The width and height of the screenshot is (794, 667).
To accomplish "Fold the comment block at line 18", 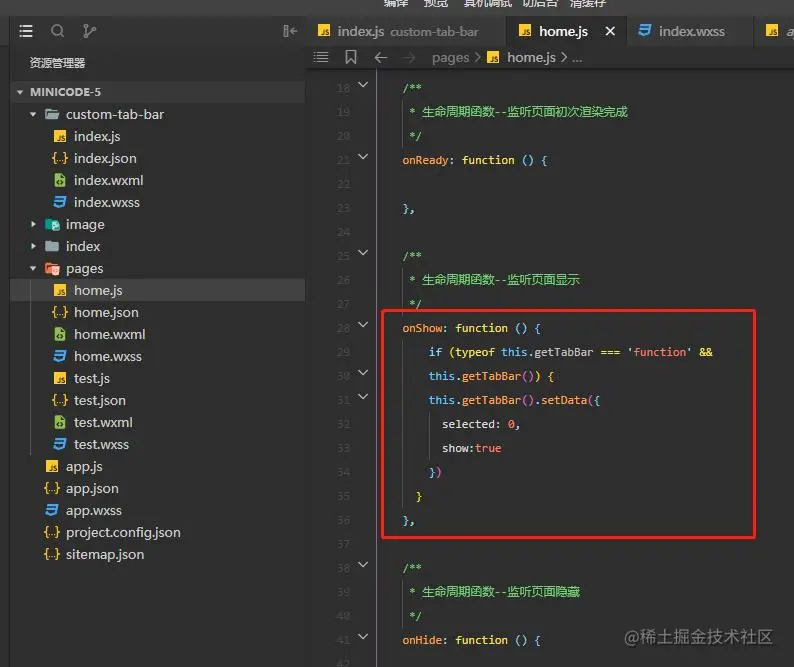I will coord(363,85).
